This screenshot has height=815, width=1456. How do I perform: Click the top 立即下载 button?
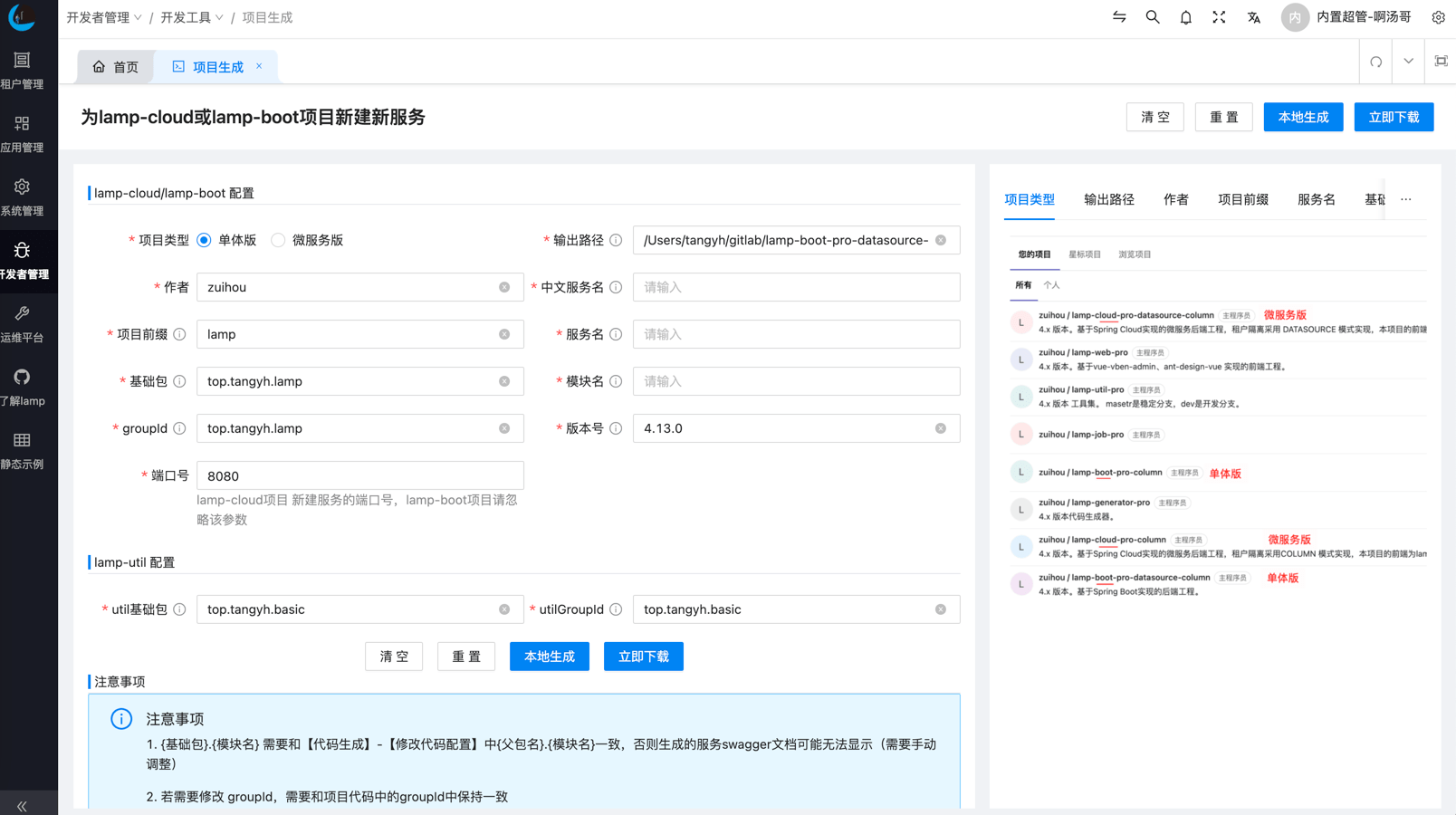coord(1394,117)
